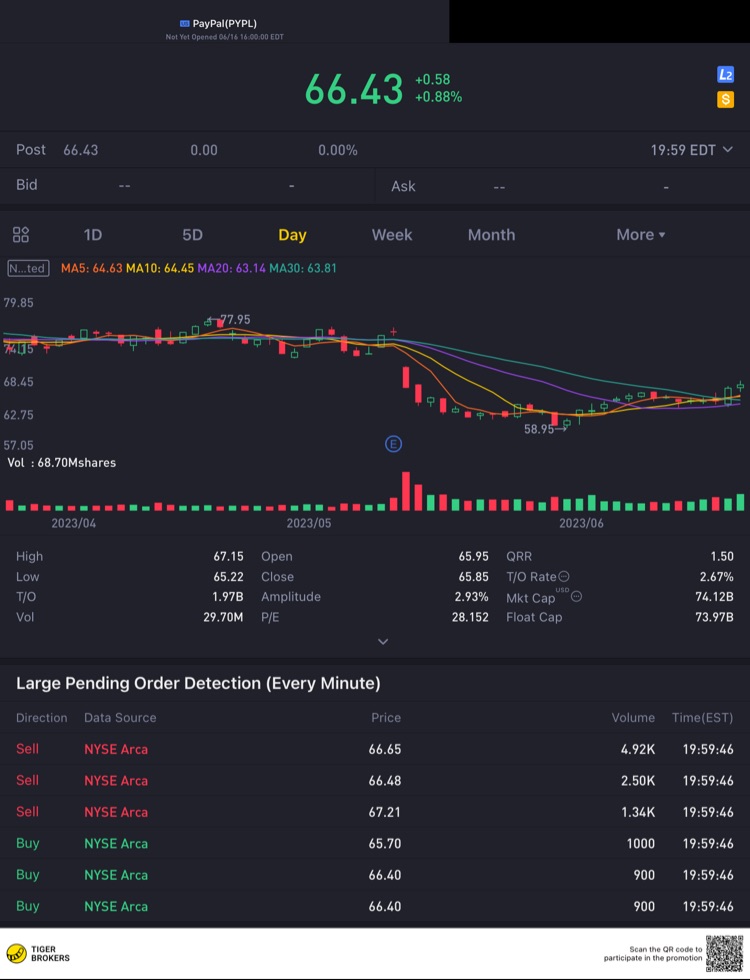Screen dimensions: 750x980
Task: Tap the Time(EST) column header
Action: (702, 718)
